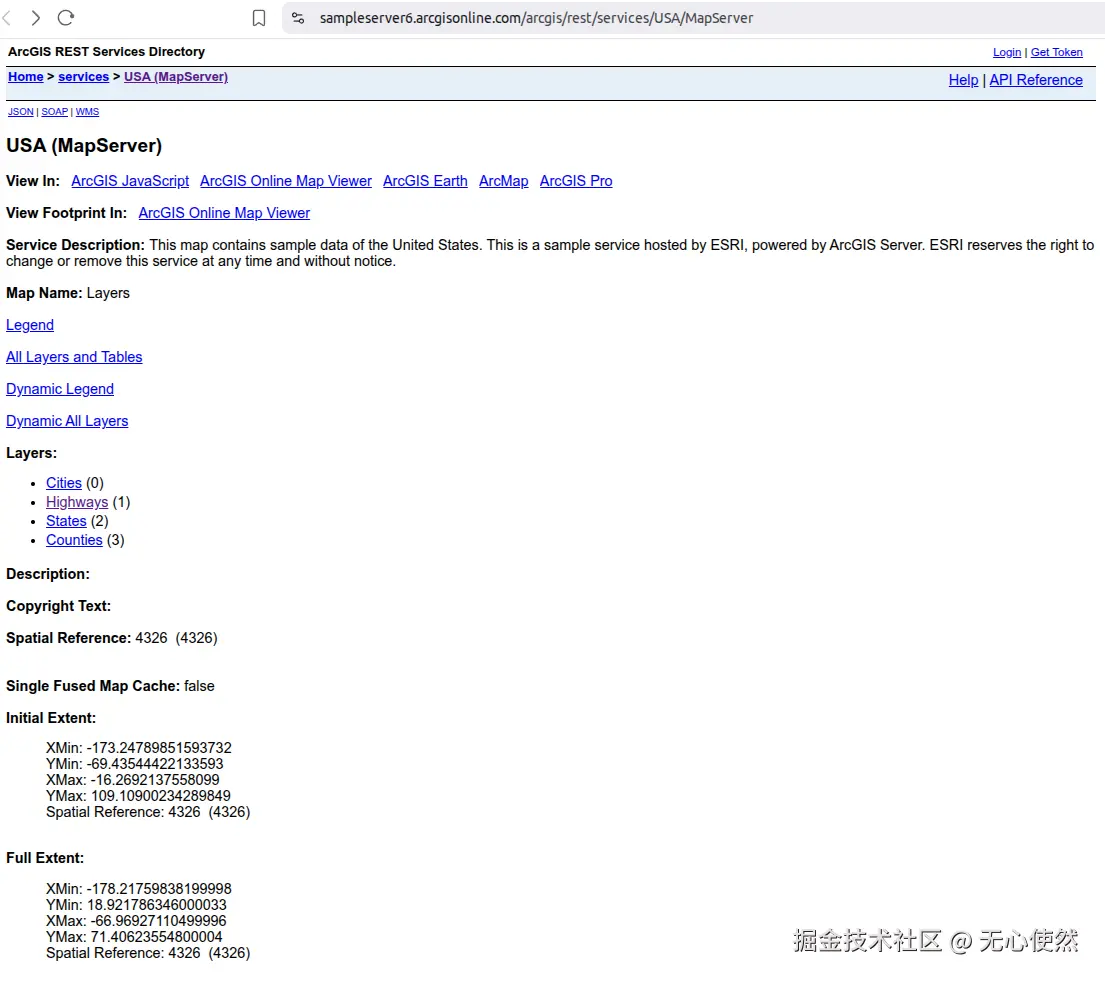Click the Service Description label
The height and width of the screenshot is (981, 1105).
(x=75, y=245)
